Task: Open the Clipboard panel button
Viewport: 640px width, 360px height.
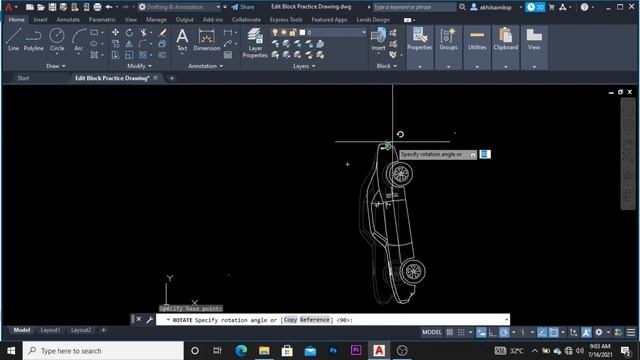Action: click(506, 40)
